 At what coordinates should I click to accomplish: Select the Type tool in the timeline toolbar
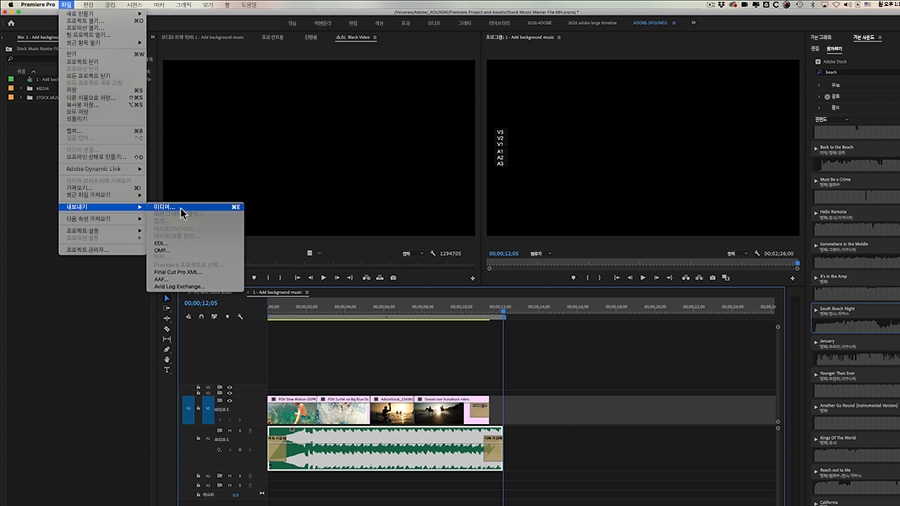[x=167, y=369]
